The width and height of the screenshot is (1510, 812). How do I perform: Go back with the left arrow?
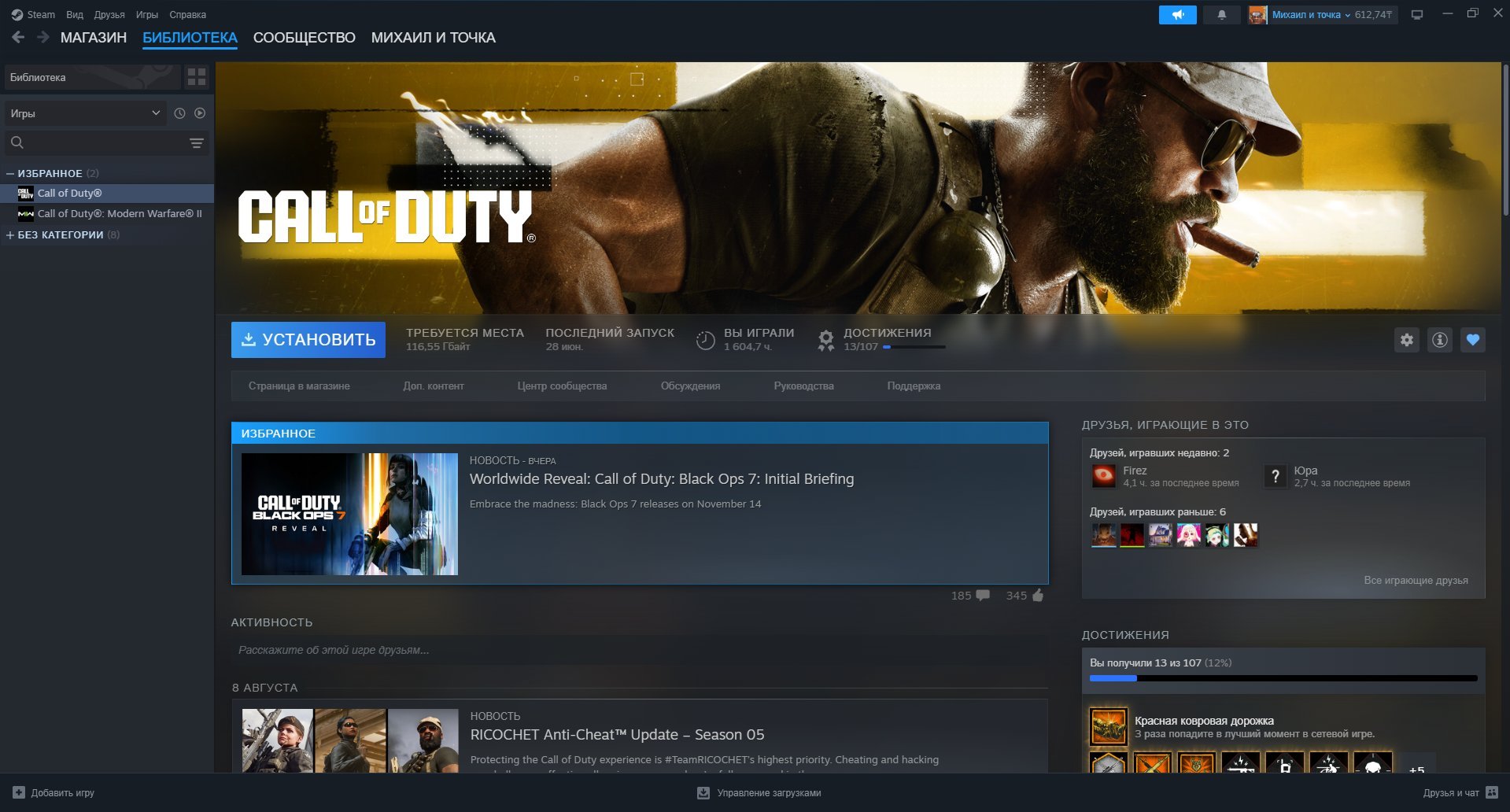coord(18,37)
